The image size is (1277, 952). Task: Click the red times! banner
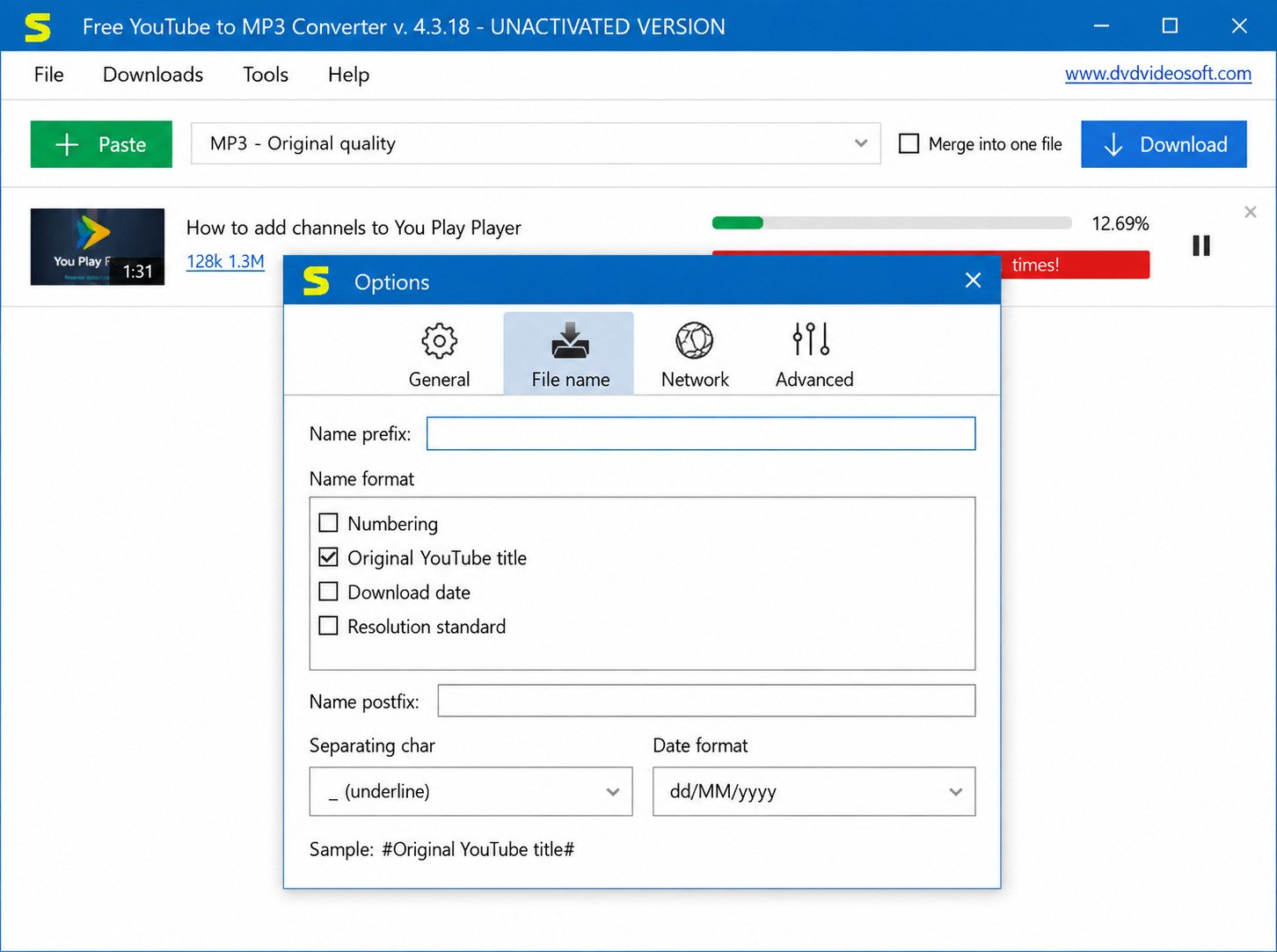point(1075,265)
